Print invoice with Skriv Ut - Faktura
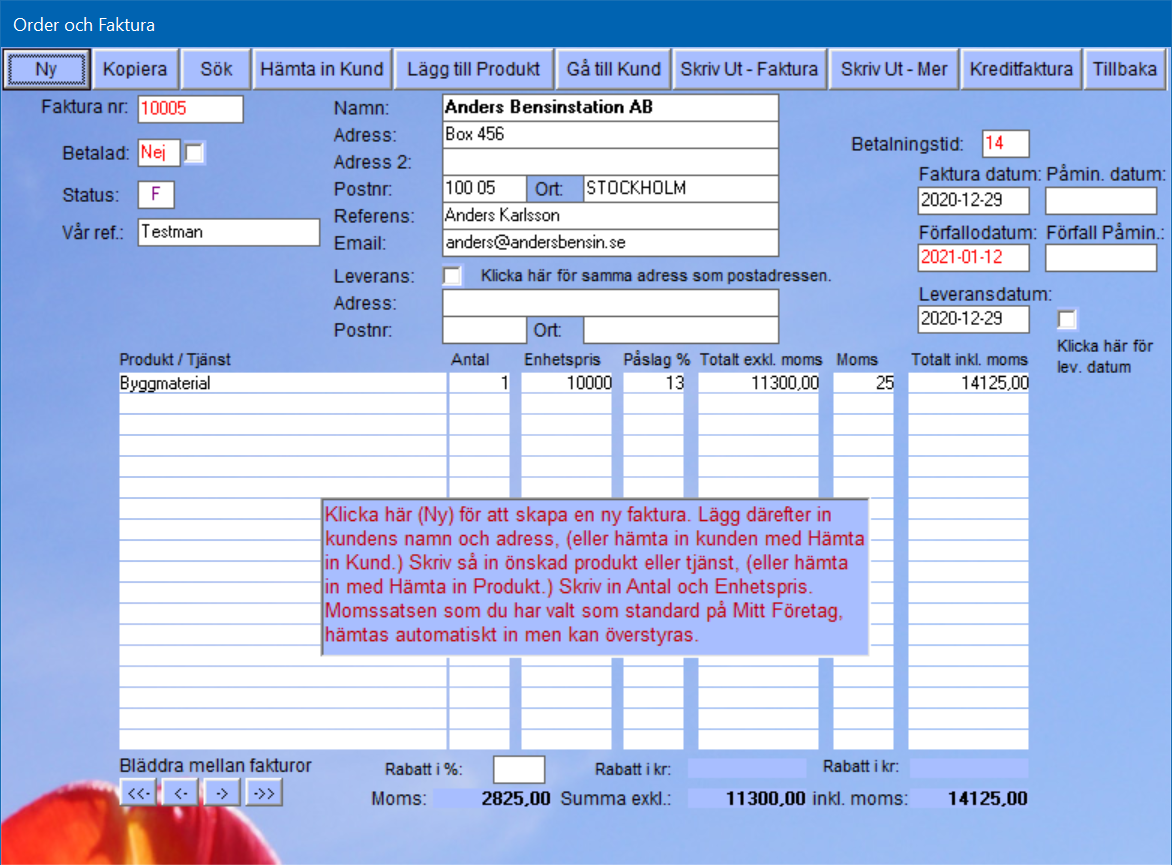This screenshot has height=865, width=1172. 749,69
